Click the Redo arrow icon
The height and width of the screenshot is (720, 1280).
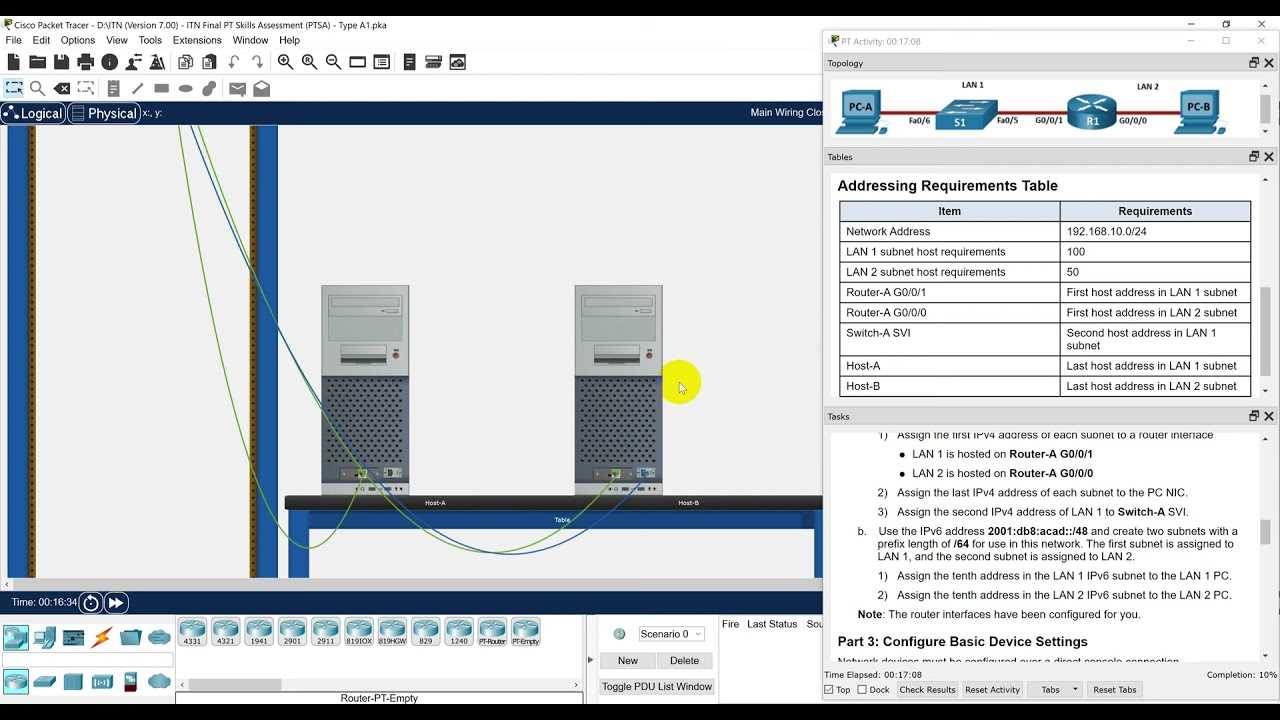[x=257, y=62]
